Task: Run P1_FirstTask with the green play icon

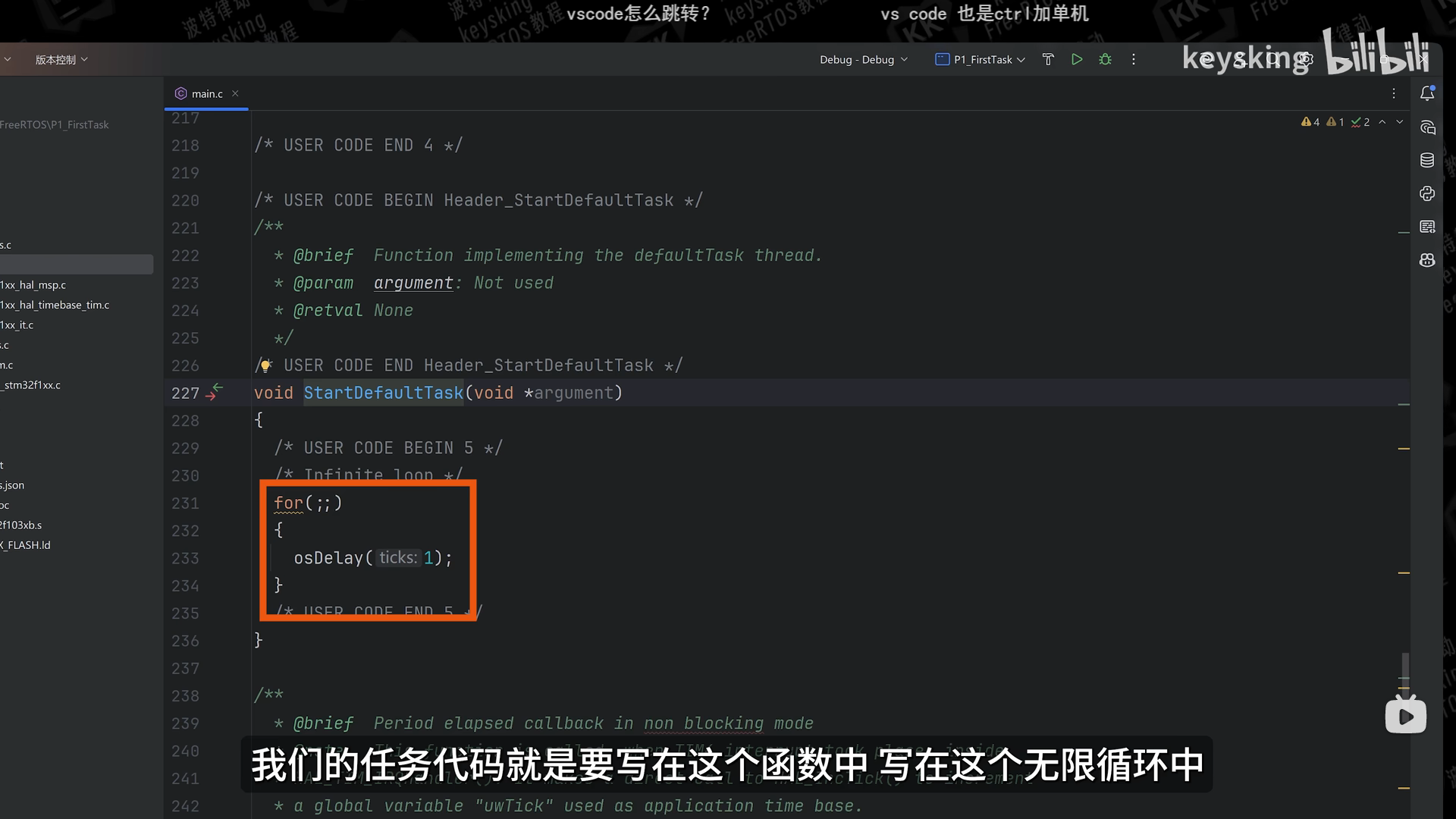Action: (1077, 59)
